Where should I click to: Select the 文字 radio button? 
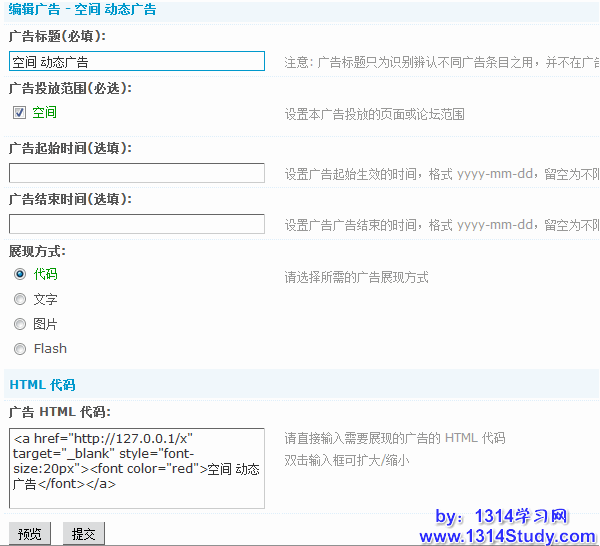coord(20,298)
